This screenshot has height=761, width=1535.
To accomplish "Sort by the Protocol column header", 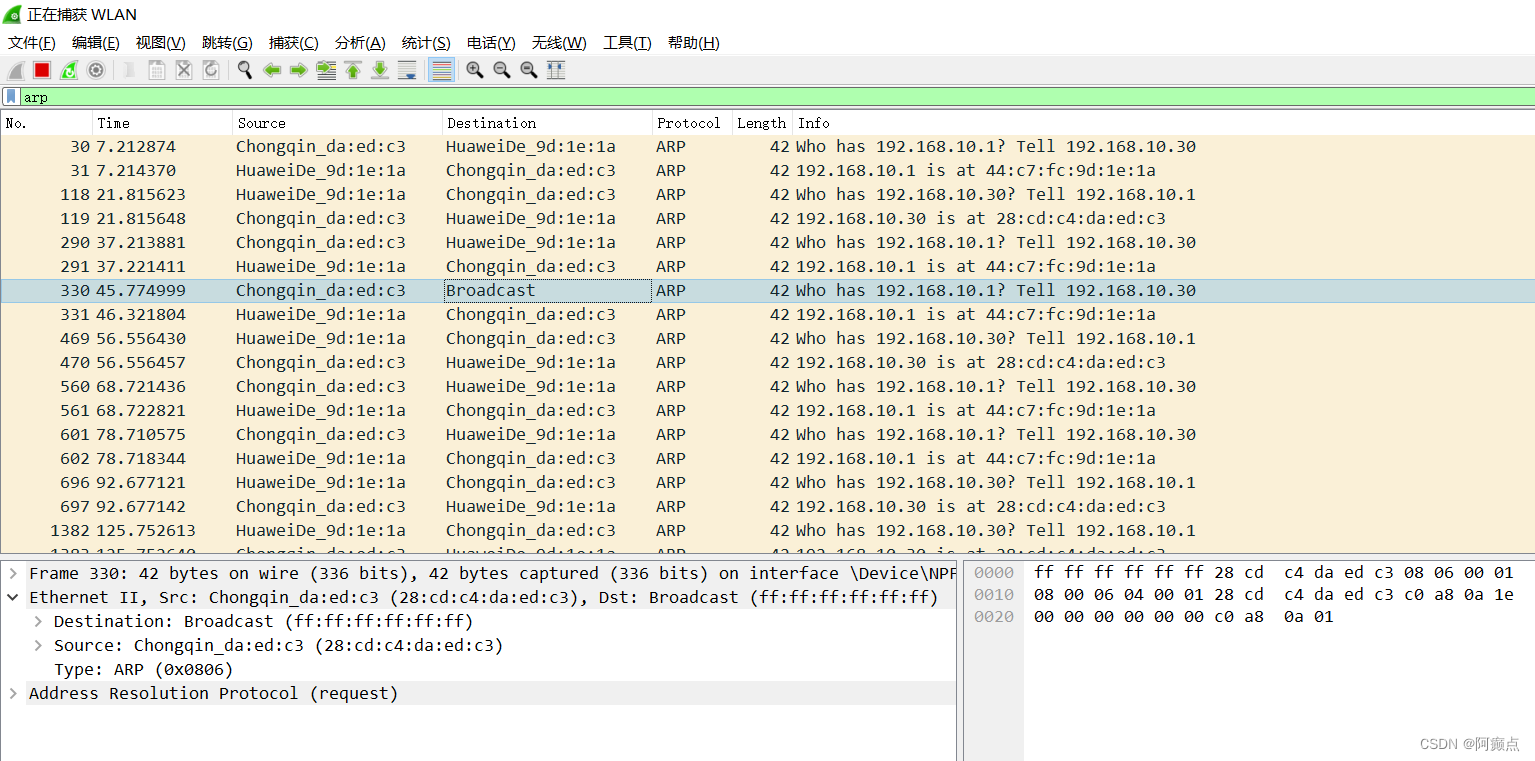I will (x=692, y=123).
